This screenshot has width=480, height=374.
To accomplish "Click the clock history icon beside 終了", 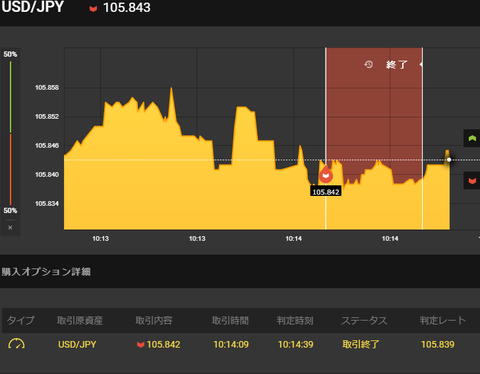I will coord(368,64).
